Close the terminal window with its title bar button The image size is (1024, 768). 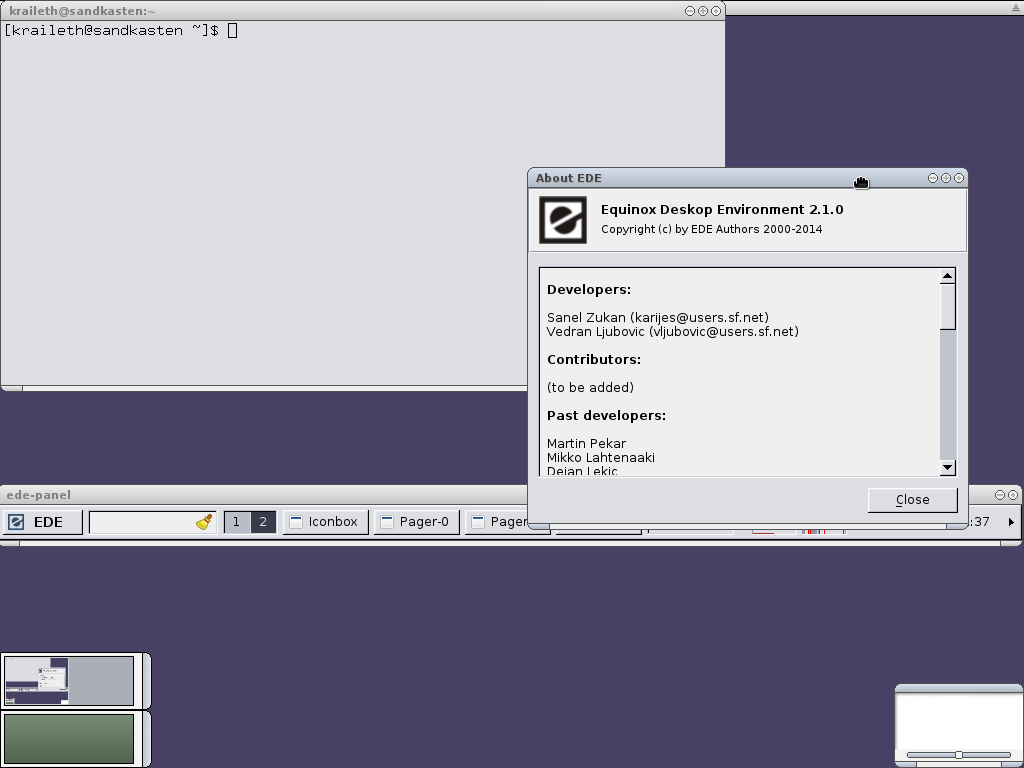(x=716, y=11)
